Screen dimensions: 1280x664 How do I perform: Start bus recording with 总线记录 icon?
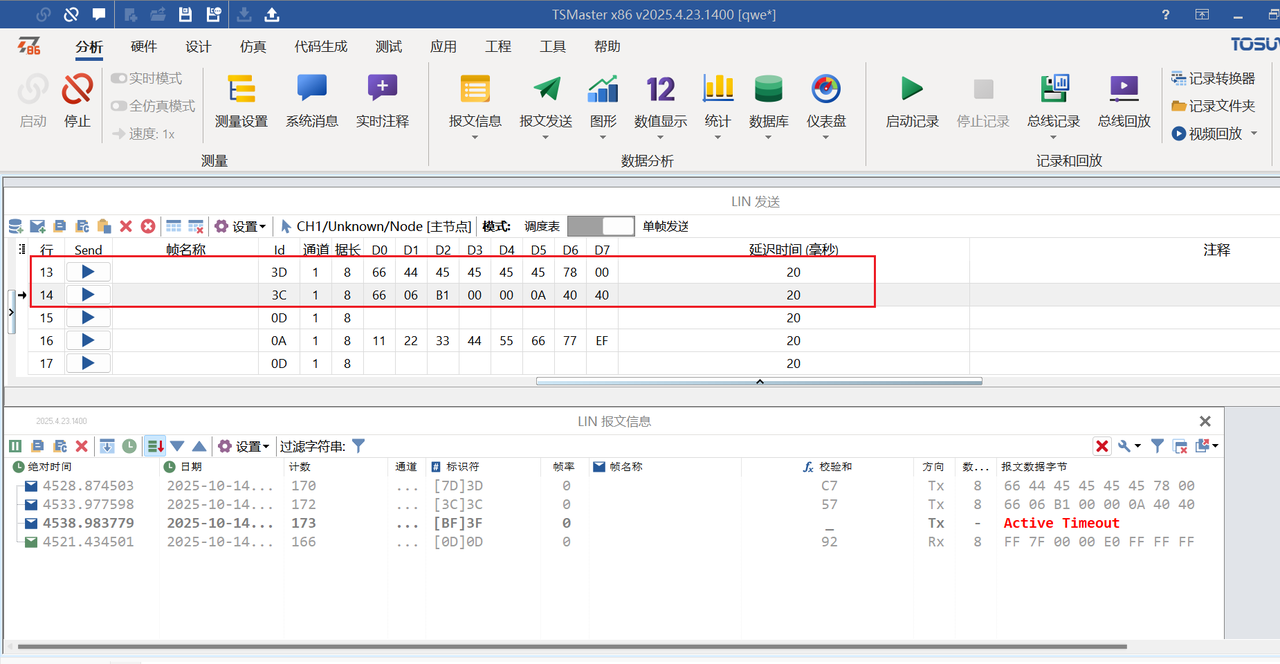(x=1053, y=100)
